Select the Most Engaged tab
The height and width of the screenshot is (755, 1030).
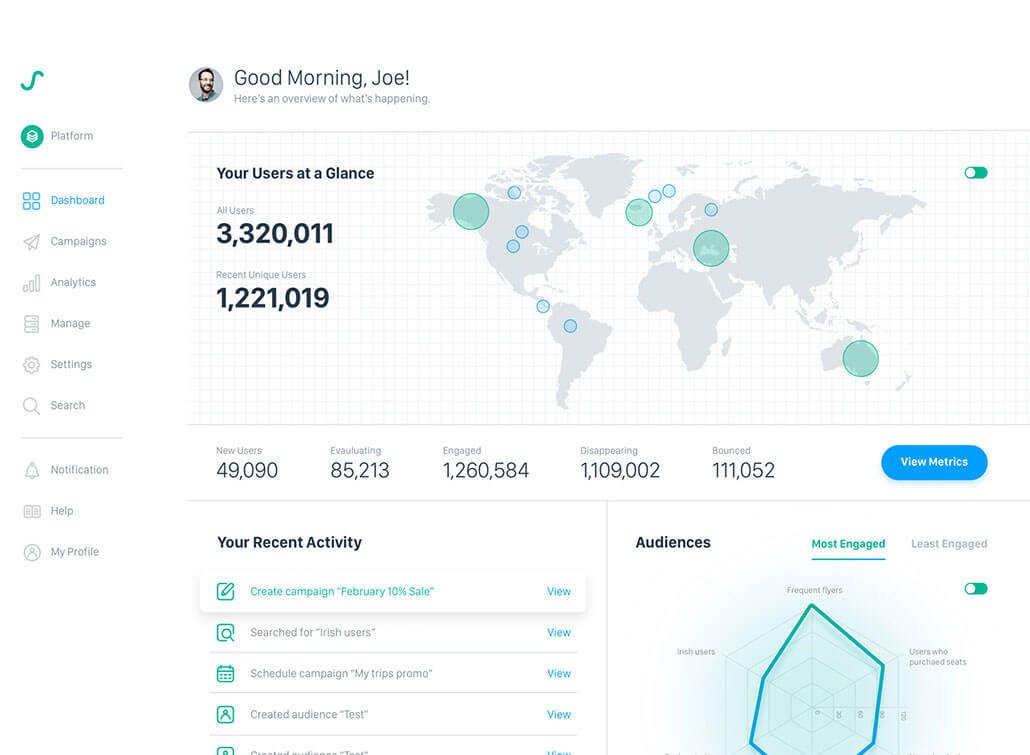tap(848, 543)
